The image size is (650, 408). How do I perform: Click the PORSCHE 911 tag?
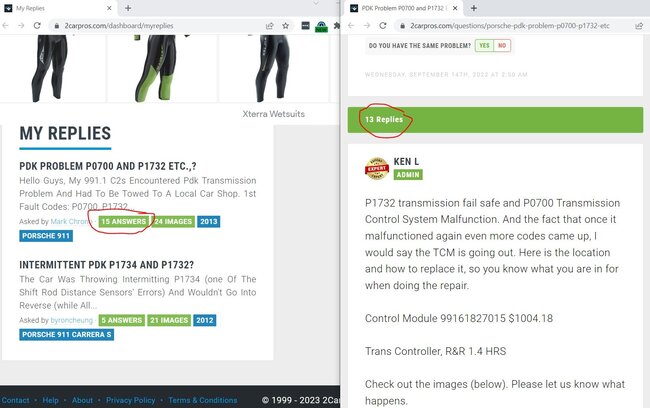[x=46, y=236]
